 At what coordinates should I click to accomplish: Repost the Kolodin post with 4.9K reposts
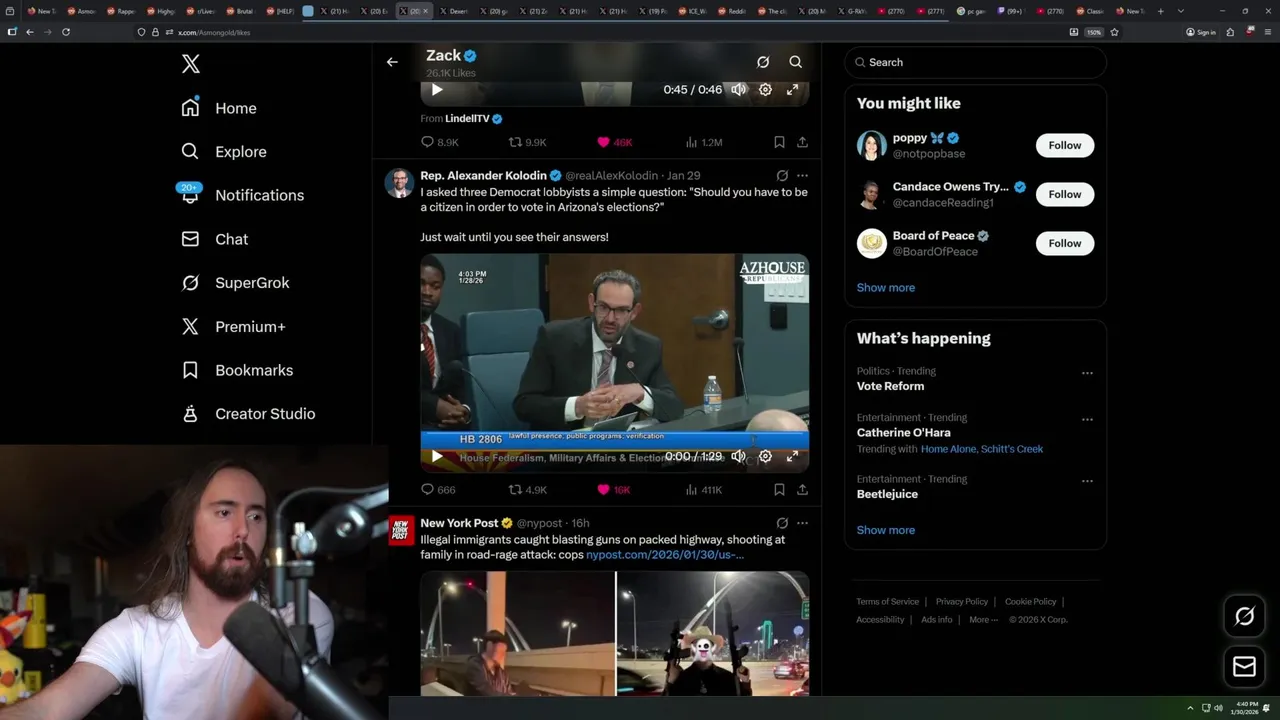pos(528,490)
